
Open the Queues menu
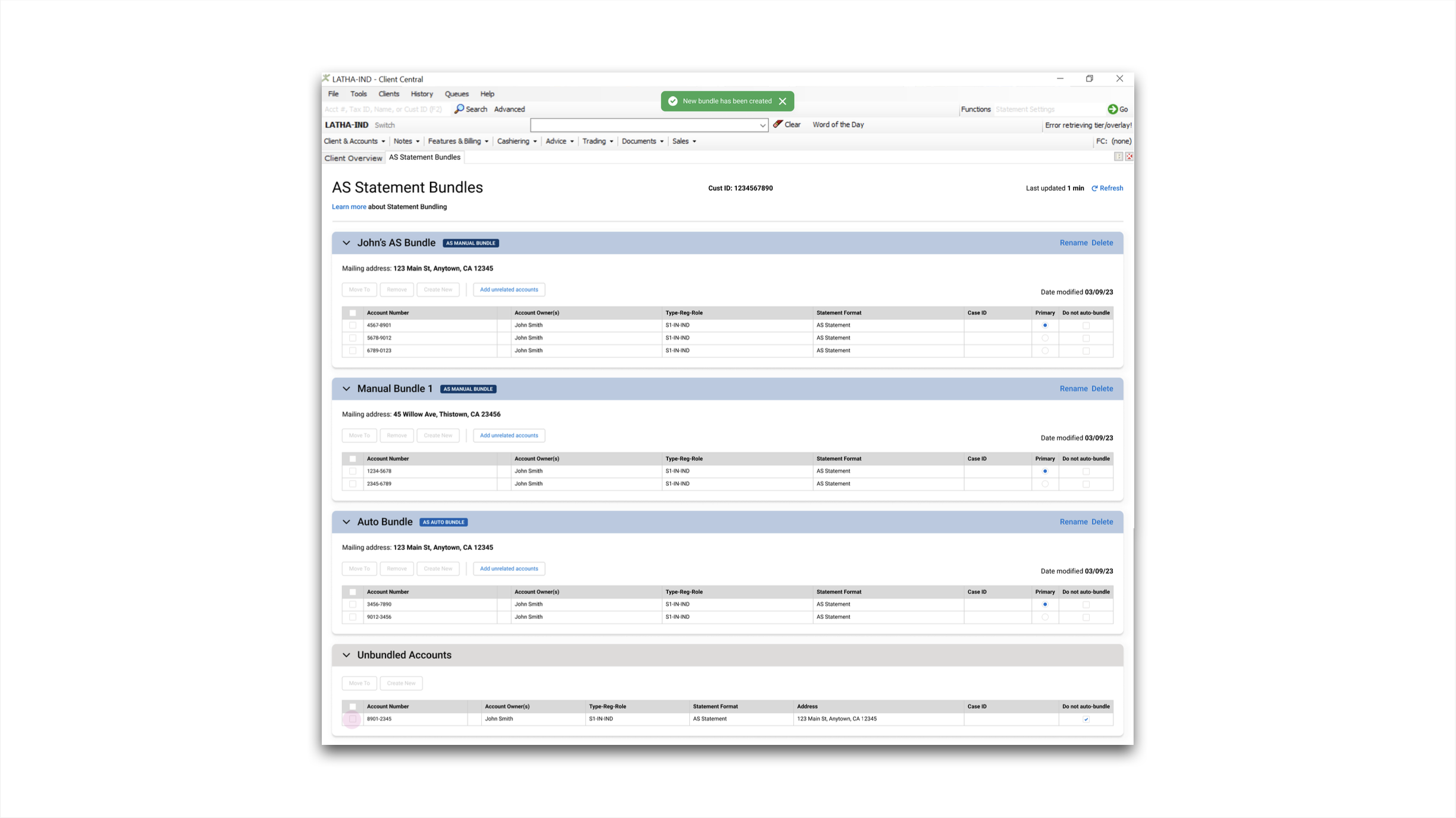point(456,94)
